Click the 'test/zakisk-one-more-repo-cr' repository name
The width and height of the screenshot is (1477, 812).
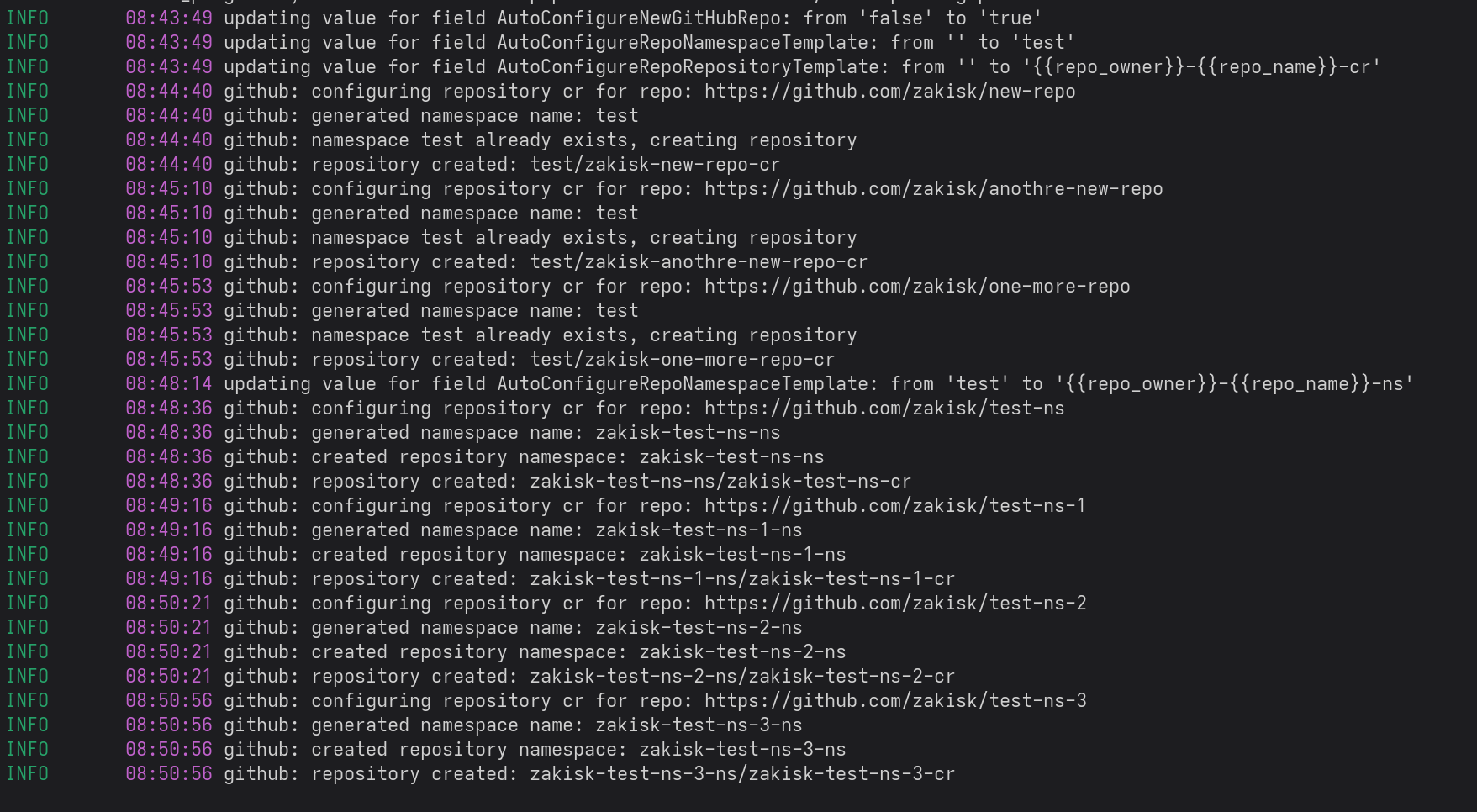click(x=682, y=360)
